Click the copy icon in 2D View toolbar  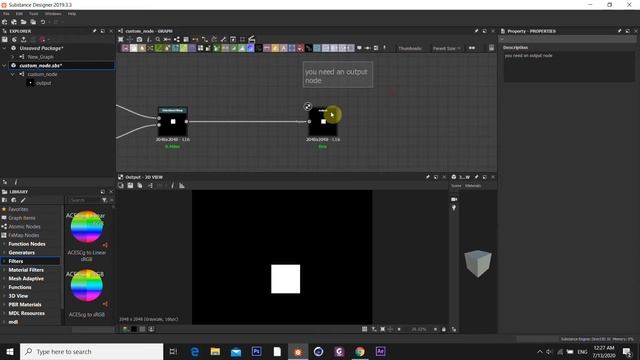click(140, 186)
